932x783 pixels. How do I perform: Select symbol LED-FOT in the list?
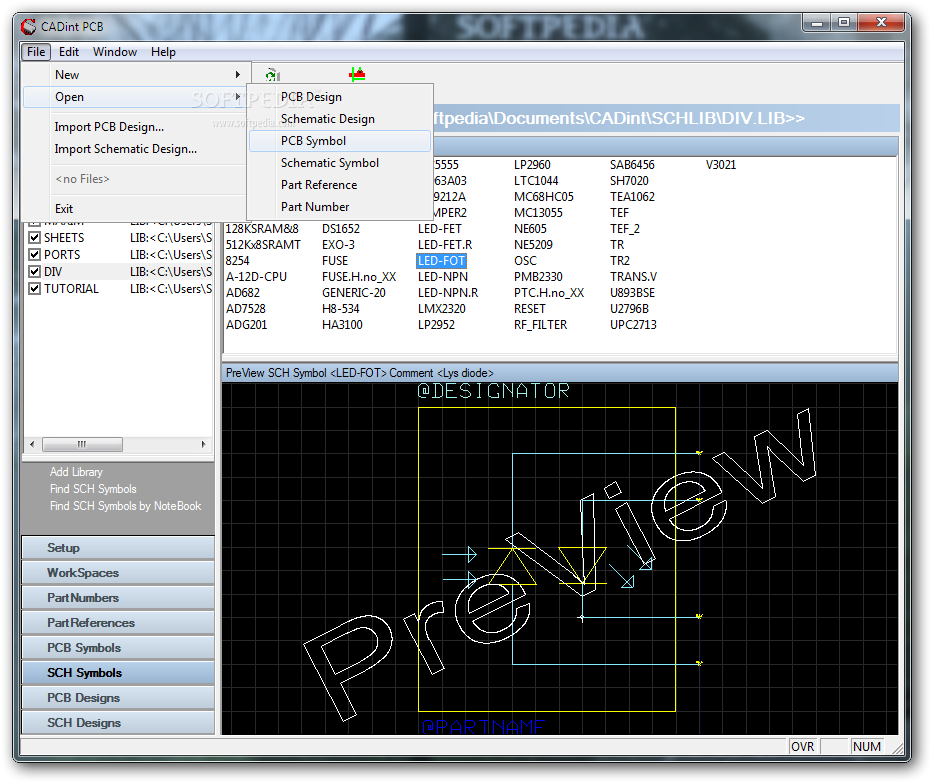[x=441, y=261]
